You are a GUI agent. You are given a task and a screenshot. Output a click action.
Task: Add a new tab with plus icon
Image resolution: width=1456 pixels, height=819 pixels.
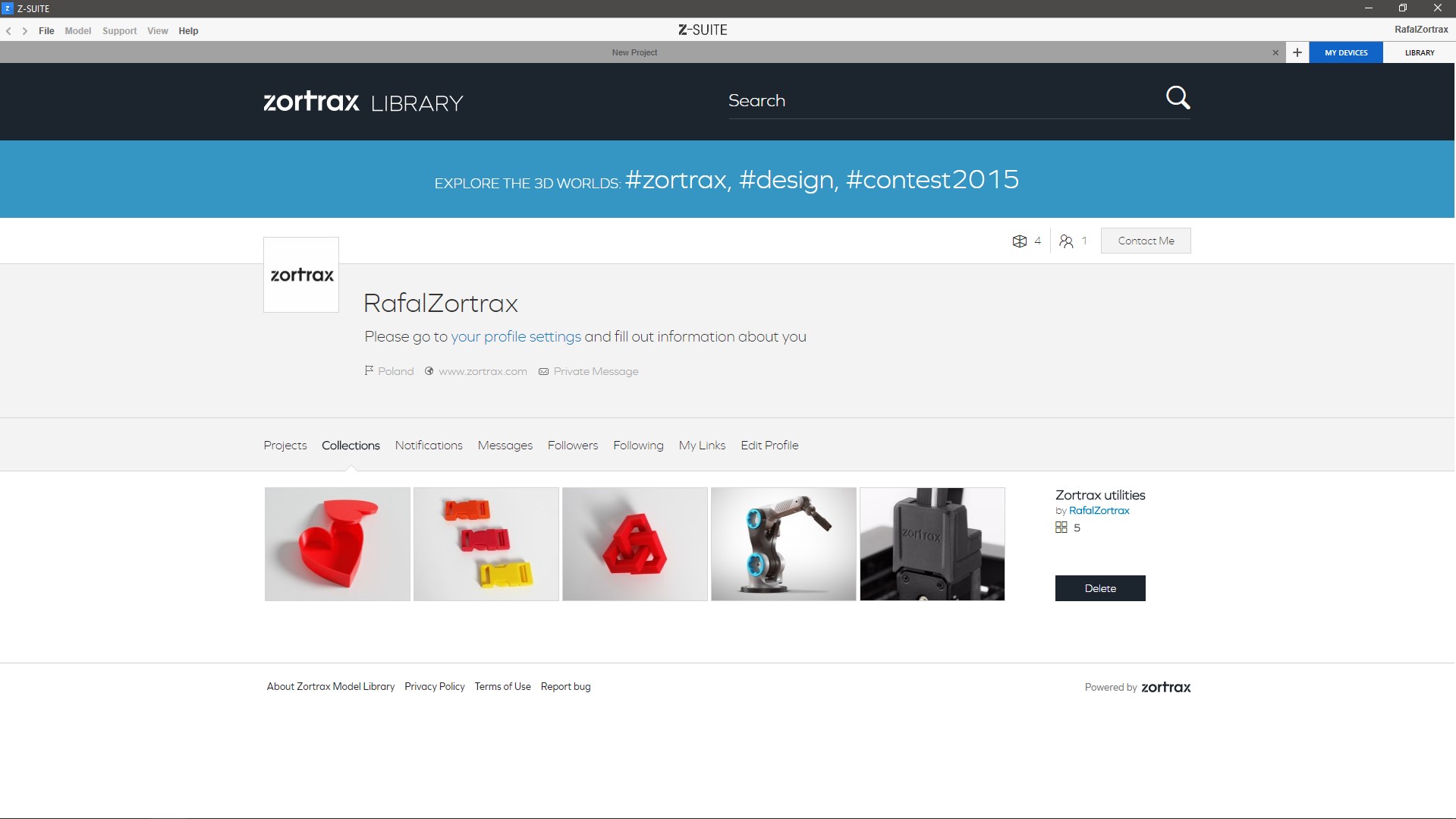pyautogui.click(x=1297, y=52)
